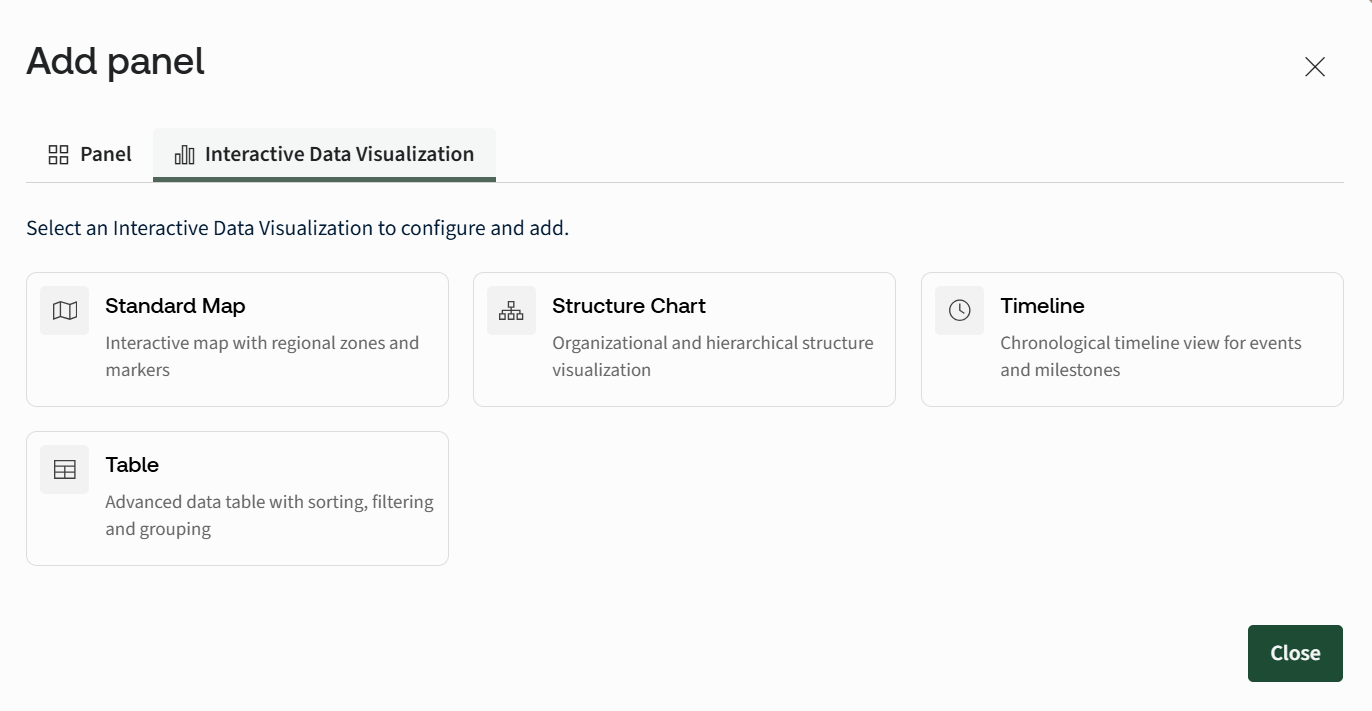
Task: Click the grid icon on Panel tab
Action: pyautogui.click(x=59, y=155)
